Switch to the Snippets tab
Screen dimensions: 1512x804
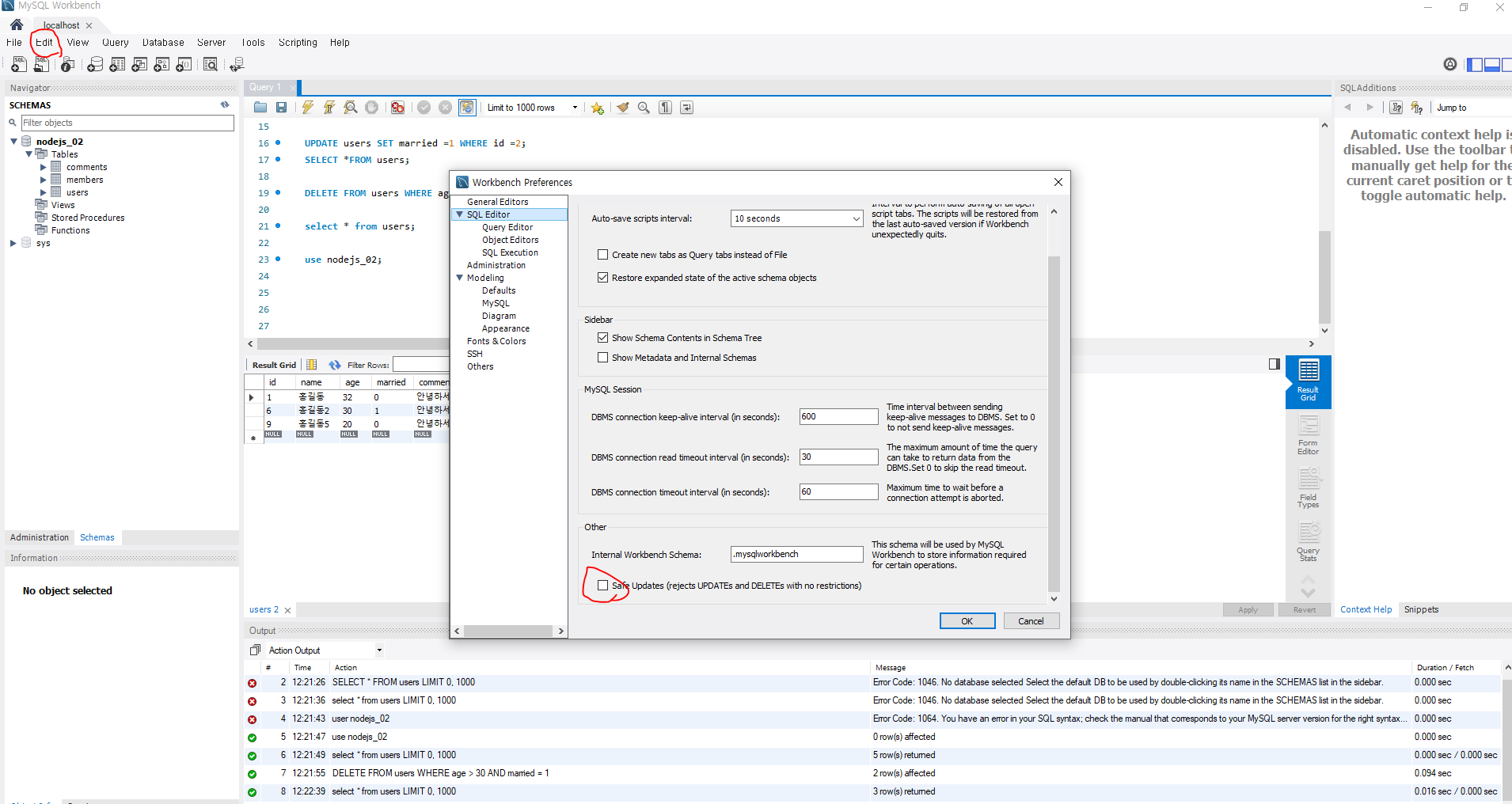(x=1421, y=609)
